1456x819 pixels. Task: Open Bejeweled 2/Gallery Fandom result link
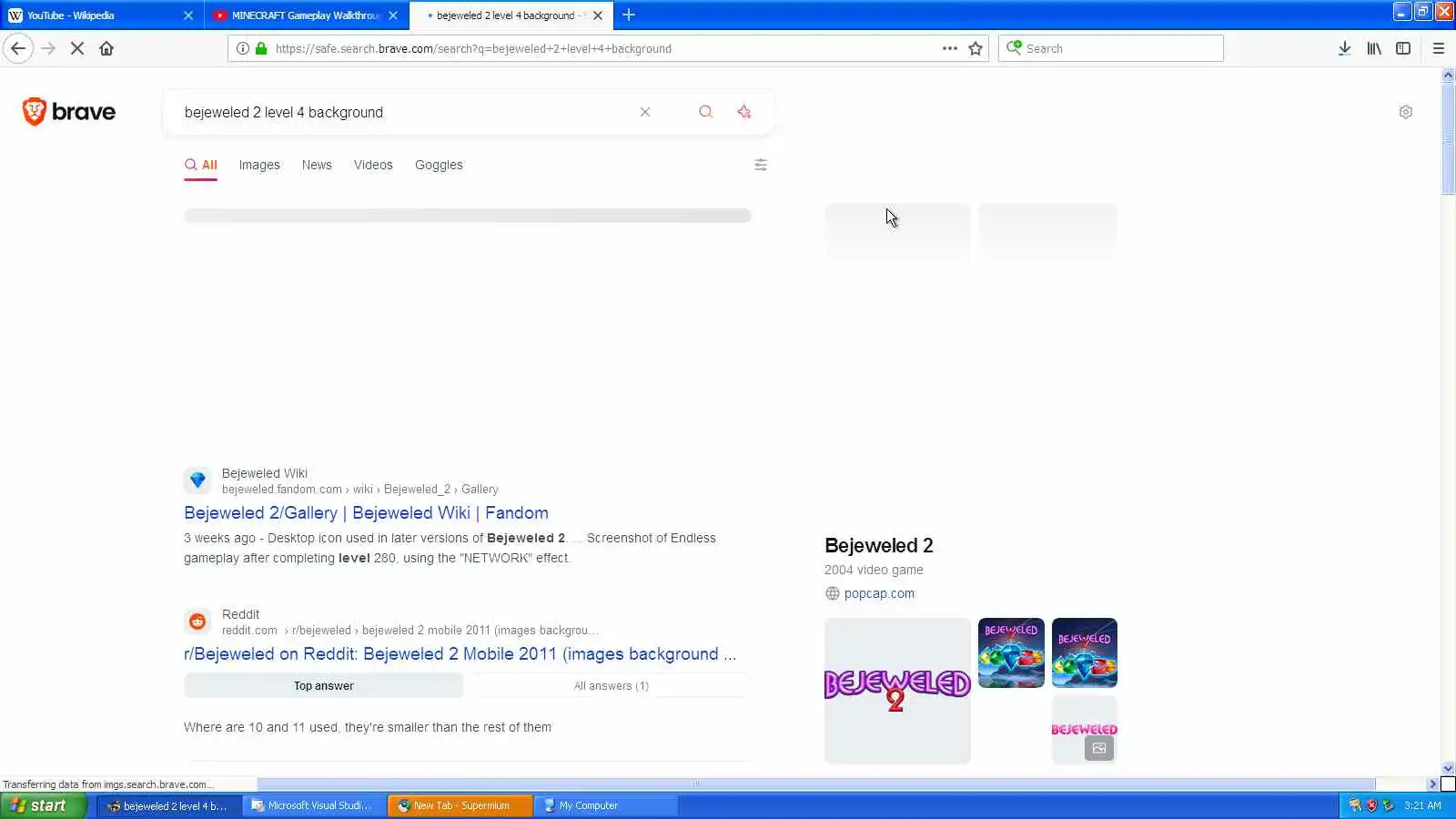pos(366,512)
